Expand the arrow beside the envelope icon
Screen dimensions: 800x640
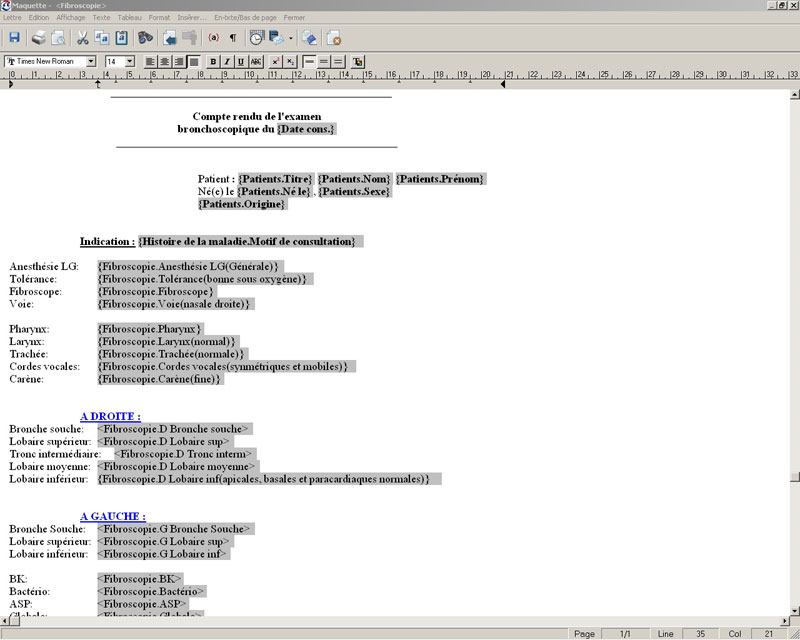[291, 38]
